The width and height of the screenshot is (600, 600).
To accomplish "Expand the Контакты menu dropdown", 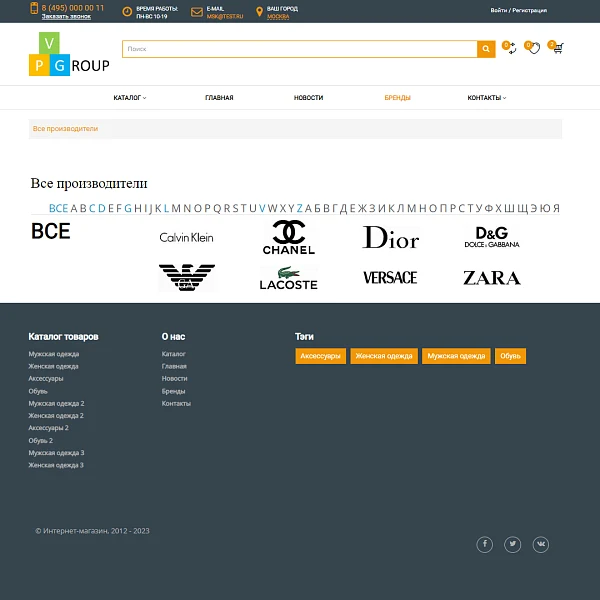I will [487, 98].
